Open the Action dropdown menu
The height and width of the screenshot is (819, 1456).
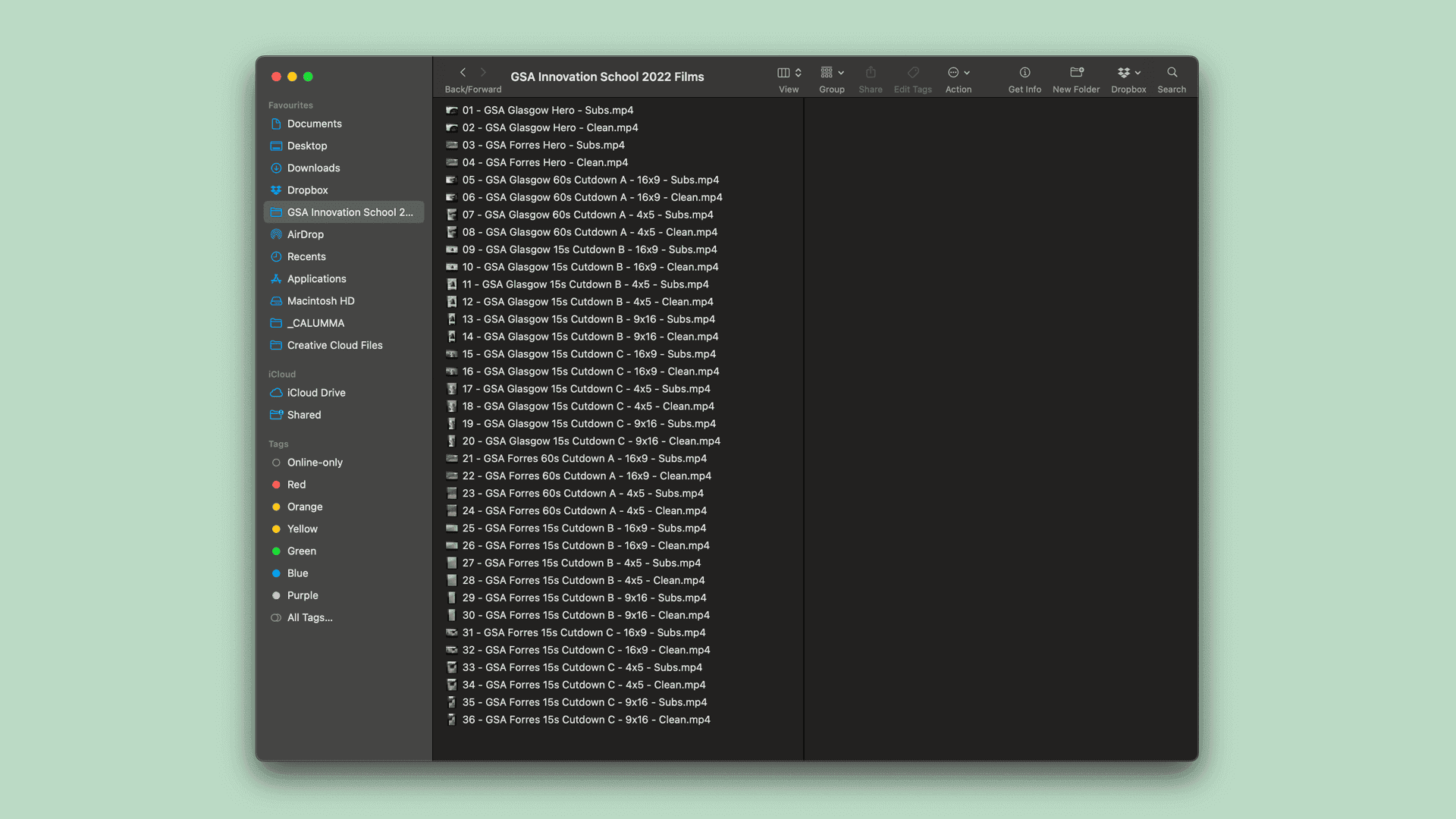tap(959, 73)
